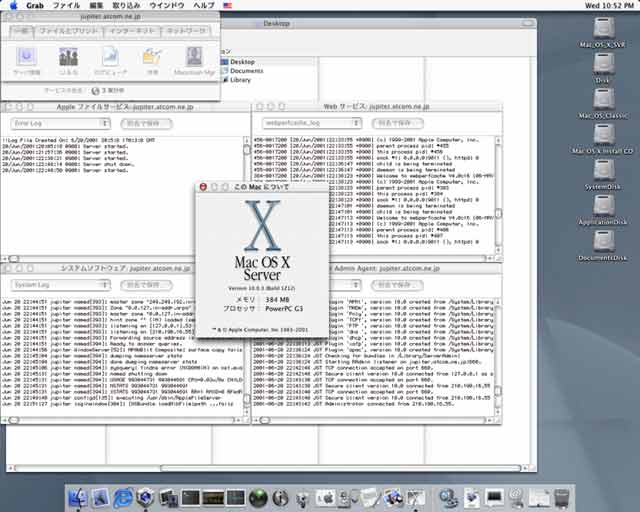Click the US flag input menu icon
Image resolution: width=640 pixels, height=512 pixels.
tap(228, 5)
